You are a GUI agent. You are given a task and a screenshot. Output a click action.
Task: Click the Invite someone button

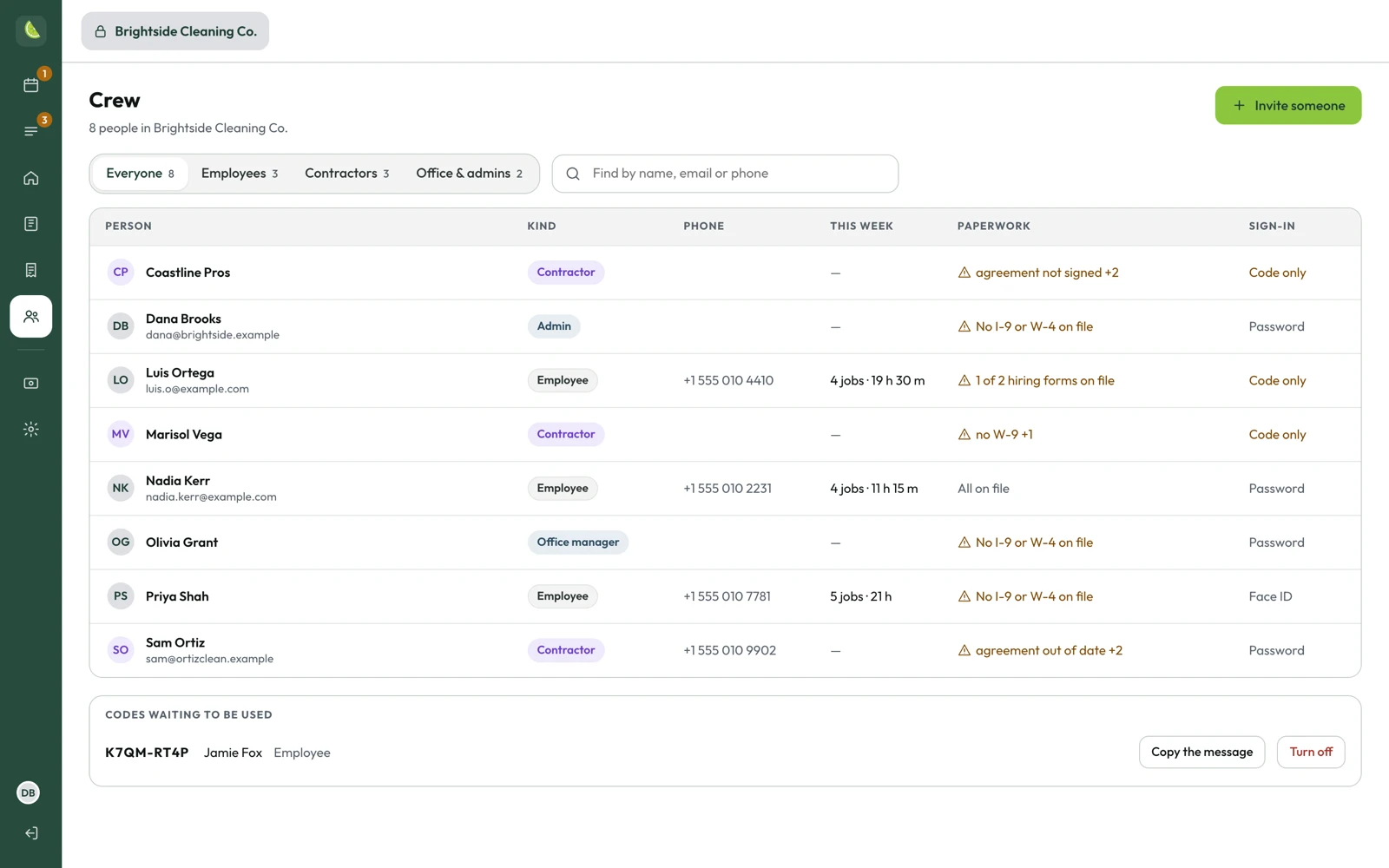coord(1288,105)
